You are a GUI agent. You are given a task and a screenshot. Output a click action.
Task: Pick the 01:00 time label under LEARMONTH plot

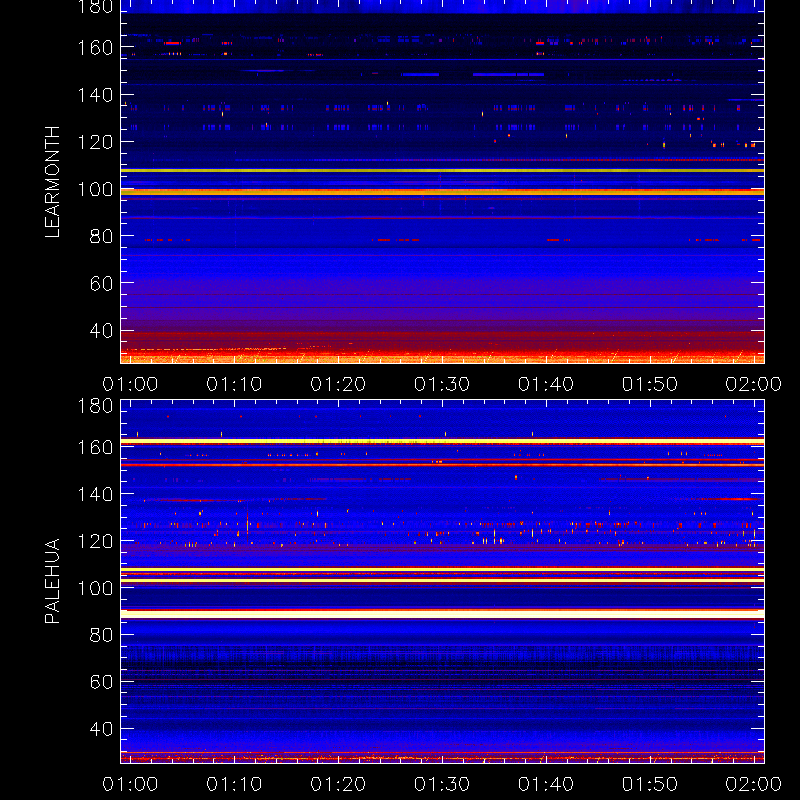point(130,384)
